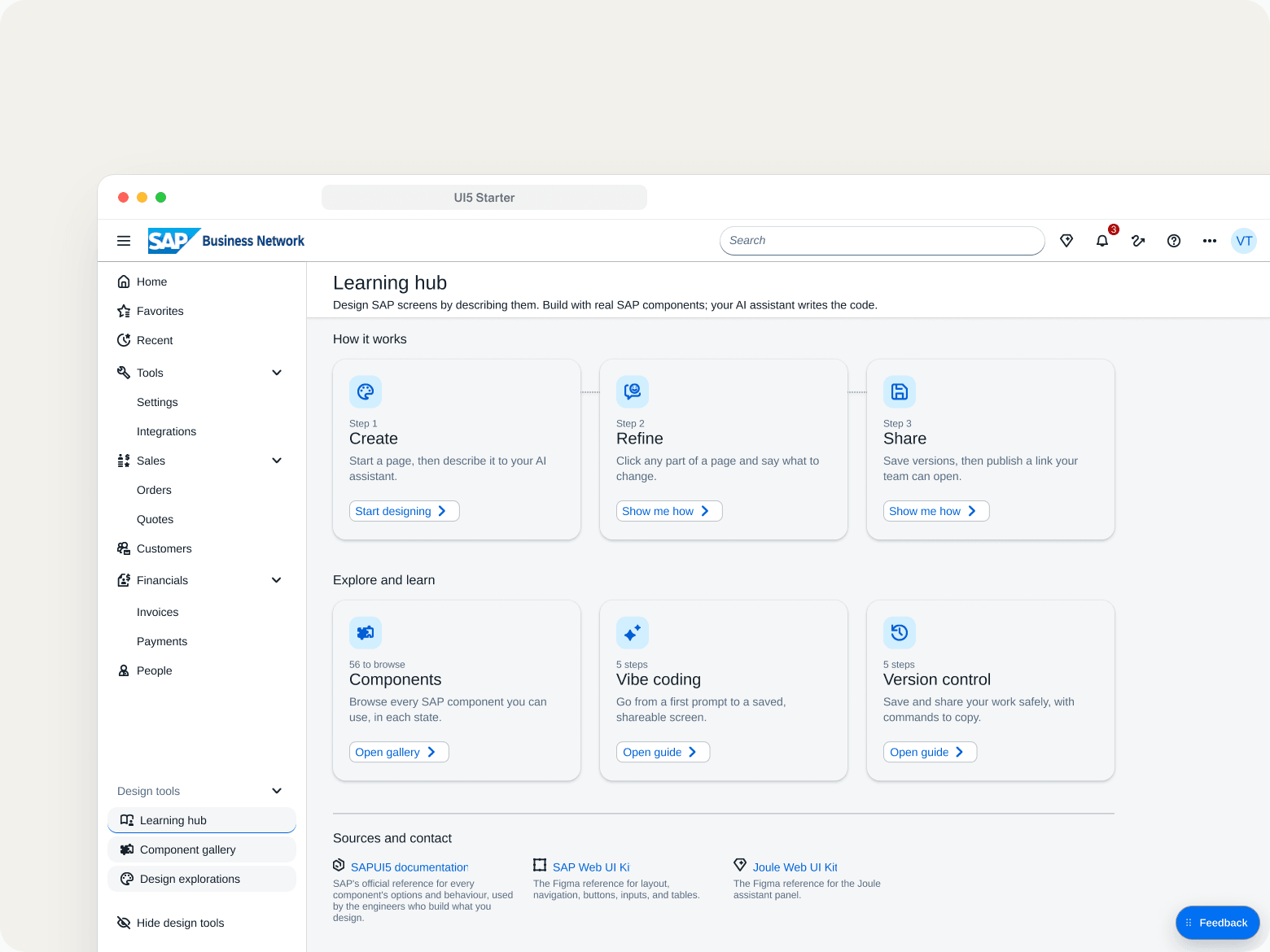
Task: Open the hamburger navigation menu
Action: point(124,241)
